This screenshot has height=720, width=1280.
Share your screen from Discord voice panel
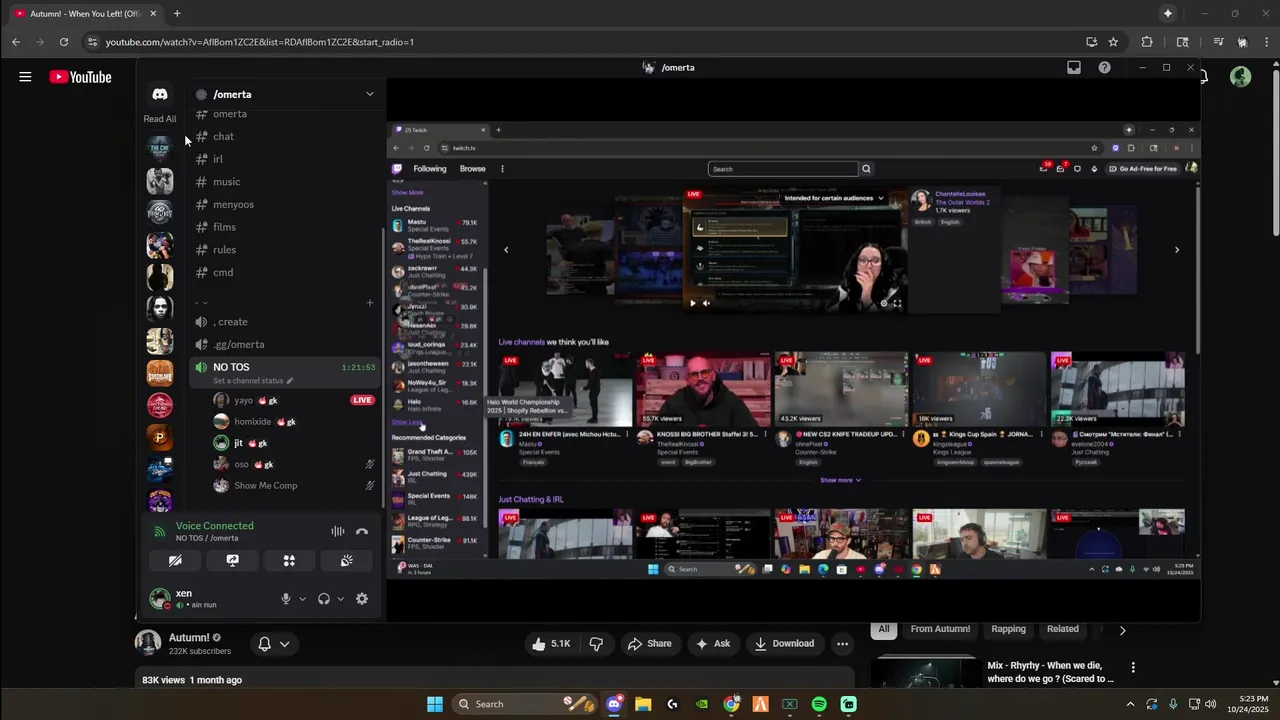pyautogui.click(x=232, y=561)
